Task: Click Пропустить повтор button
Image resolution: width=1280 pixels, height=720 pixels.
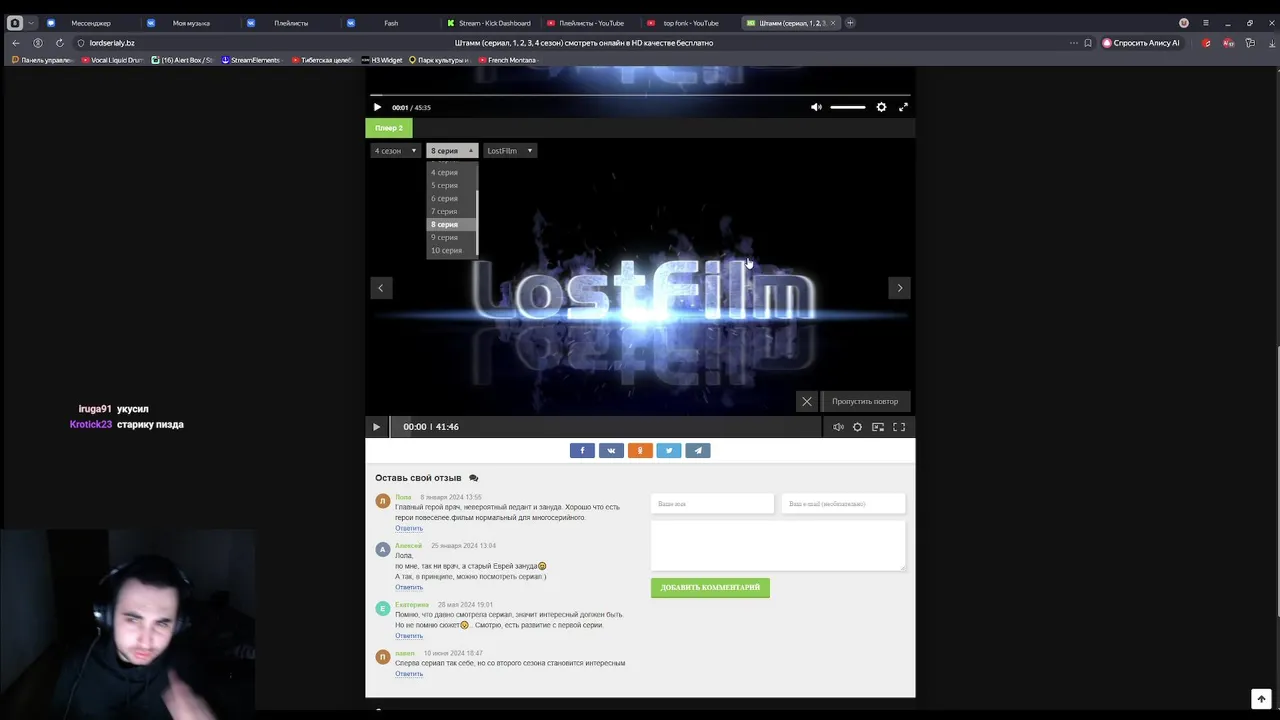Action: tap(865, 402)
